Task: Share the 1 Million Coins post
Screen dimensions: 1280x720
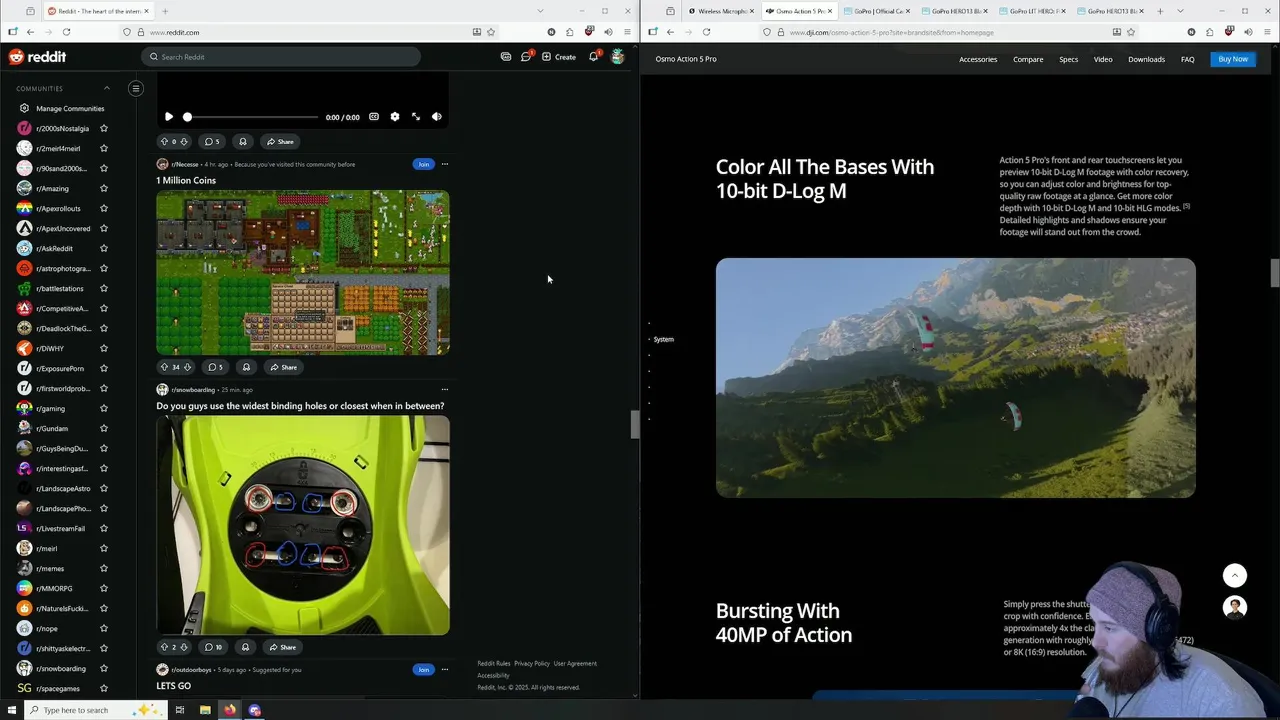Action: [283, 367]
